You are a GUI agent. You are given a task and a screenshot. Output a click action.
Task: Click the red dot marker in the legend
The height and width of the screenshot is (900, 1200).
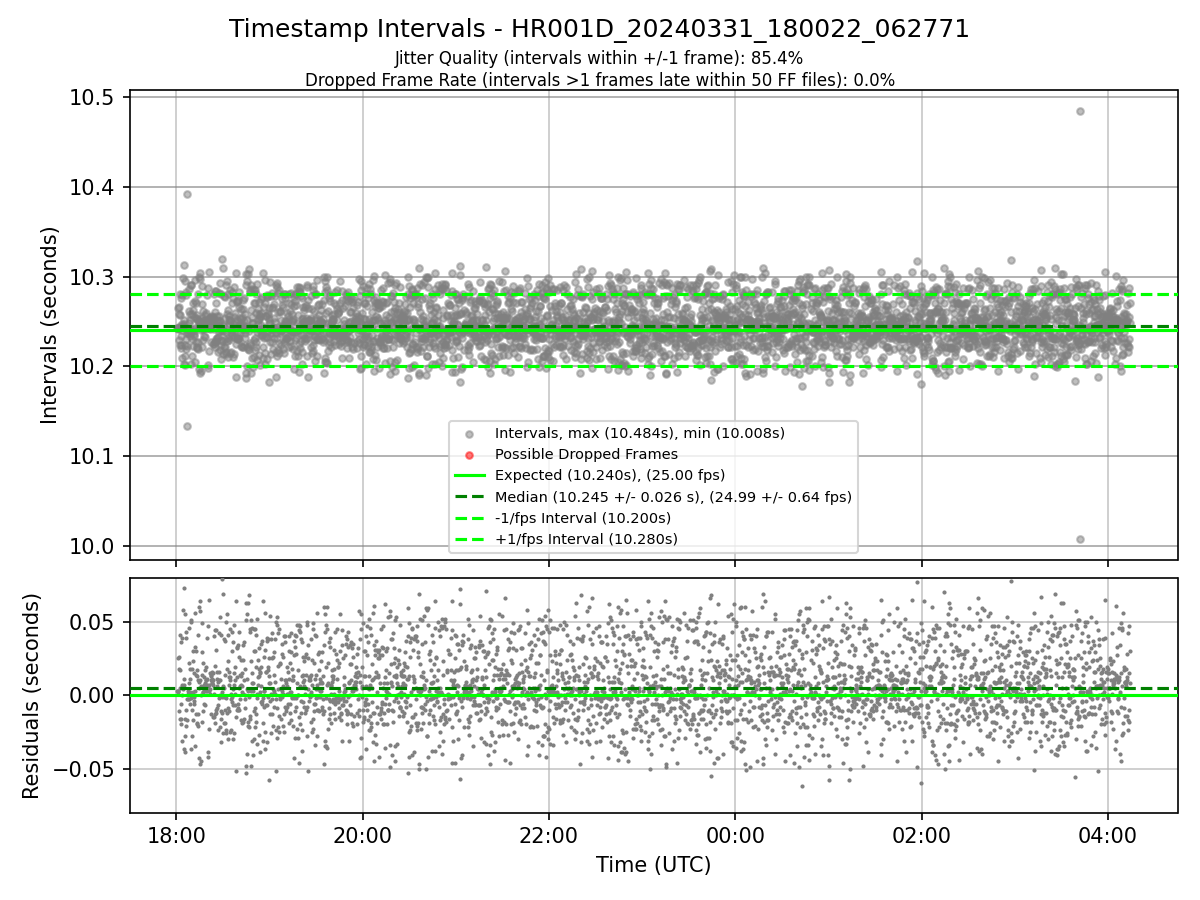pyautogui.click(x=470, y=455)
